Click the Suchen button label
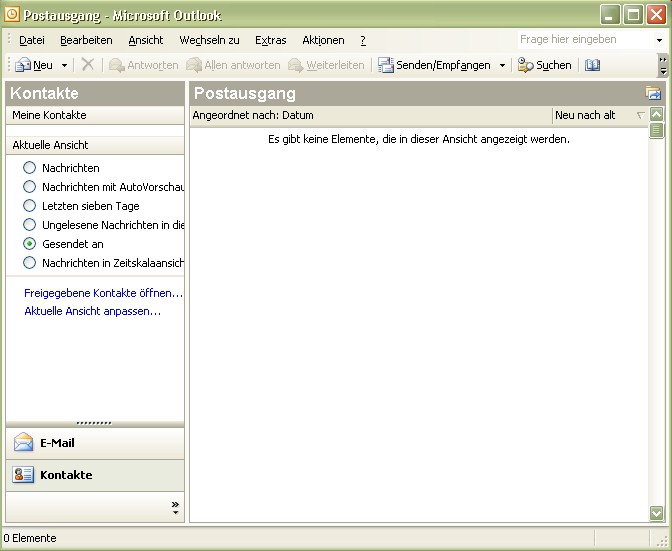 click(x=554, y=65)
